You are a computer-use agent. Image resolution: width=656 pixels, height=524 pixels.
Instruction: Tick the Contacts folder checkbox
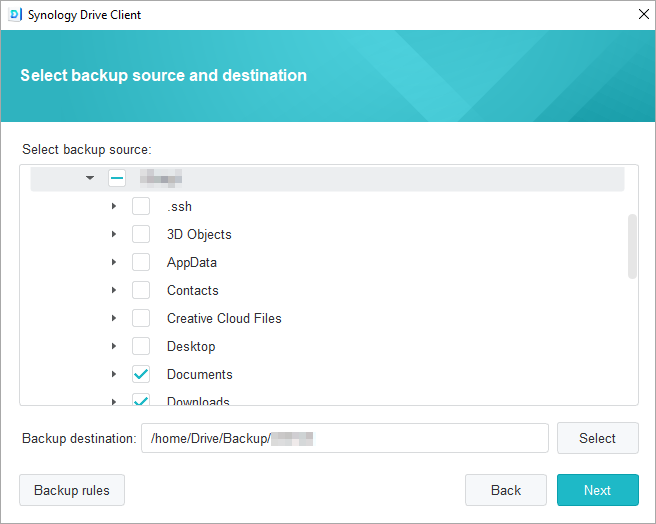(141, 291)
